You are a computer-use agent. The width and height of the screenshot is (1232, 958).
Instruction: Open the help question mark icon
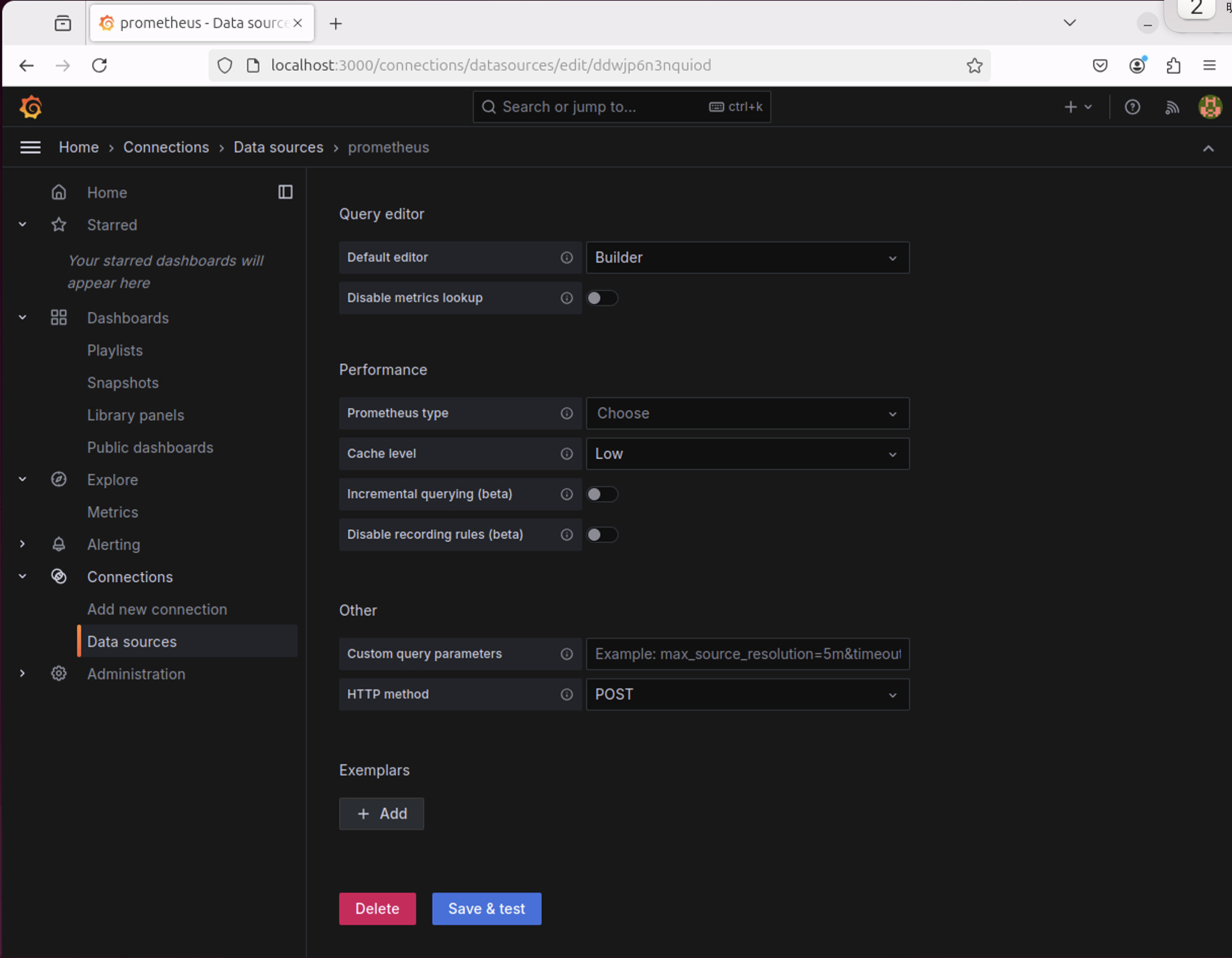[x=1132, y=107]
